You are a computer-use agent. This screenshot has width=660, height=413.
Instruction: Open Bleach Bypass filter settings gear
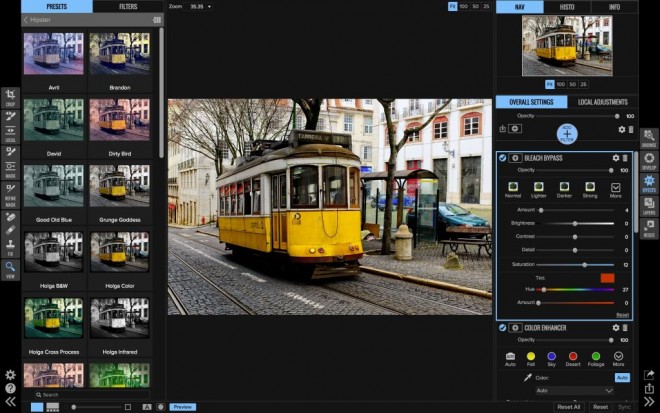click(x=616, y=158)
